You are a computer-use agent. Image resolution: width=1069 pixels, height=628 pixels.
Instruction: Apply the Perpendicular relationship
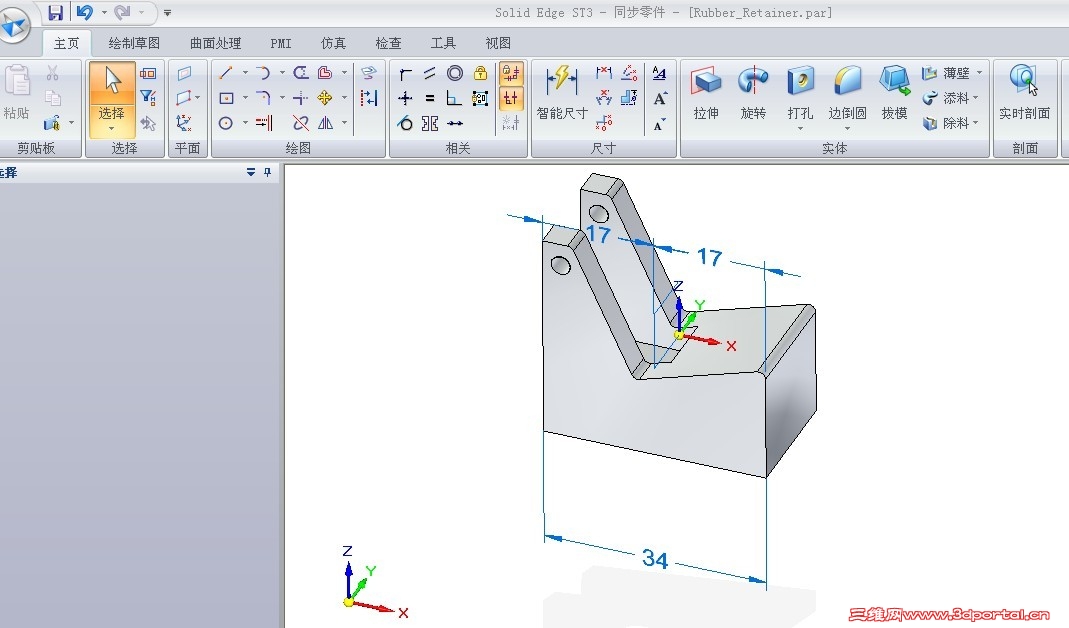click(455, 98)
